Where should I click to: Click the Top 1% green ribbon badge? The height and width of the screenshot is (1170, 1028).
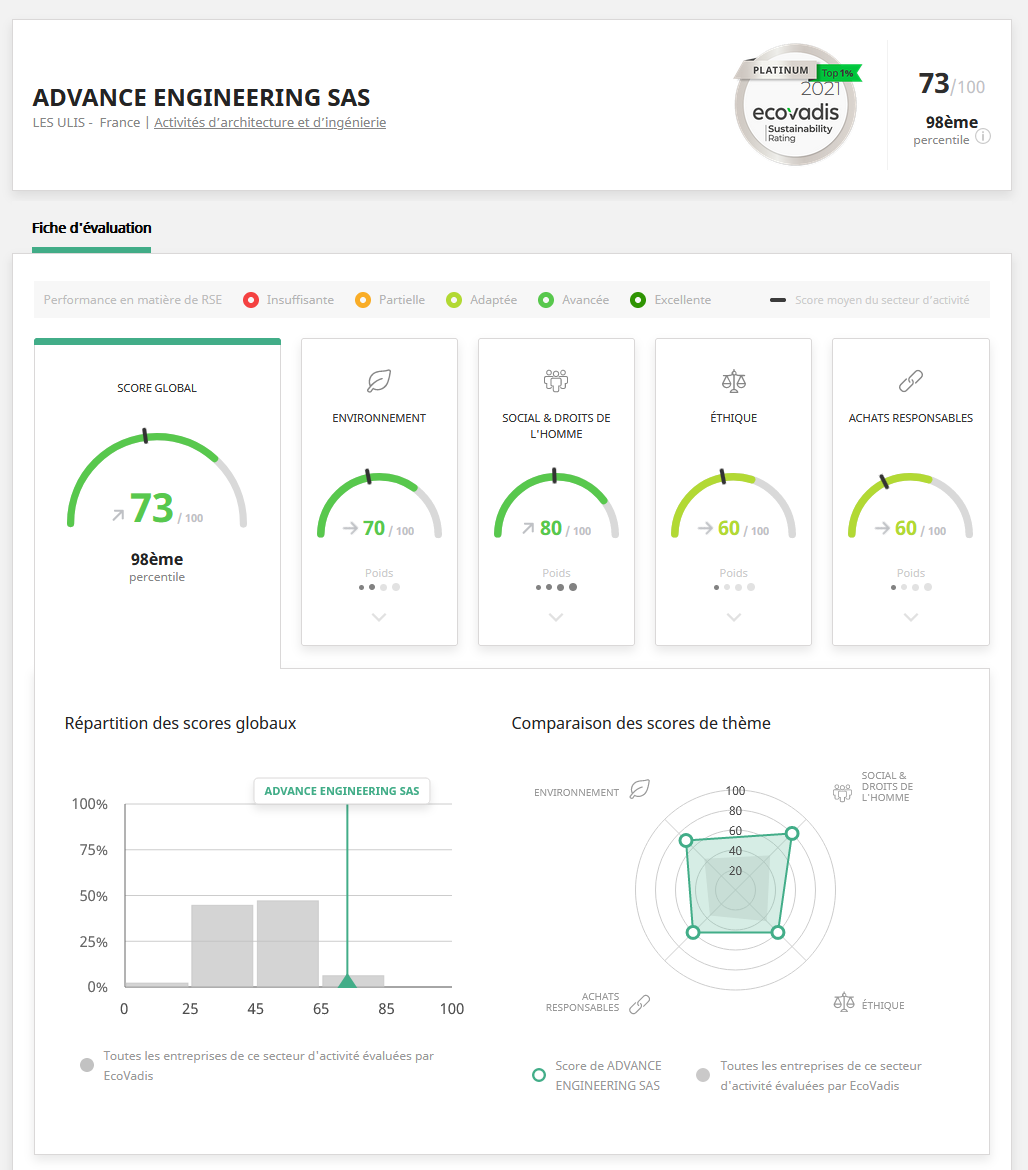[x=839, y=73]
